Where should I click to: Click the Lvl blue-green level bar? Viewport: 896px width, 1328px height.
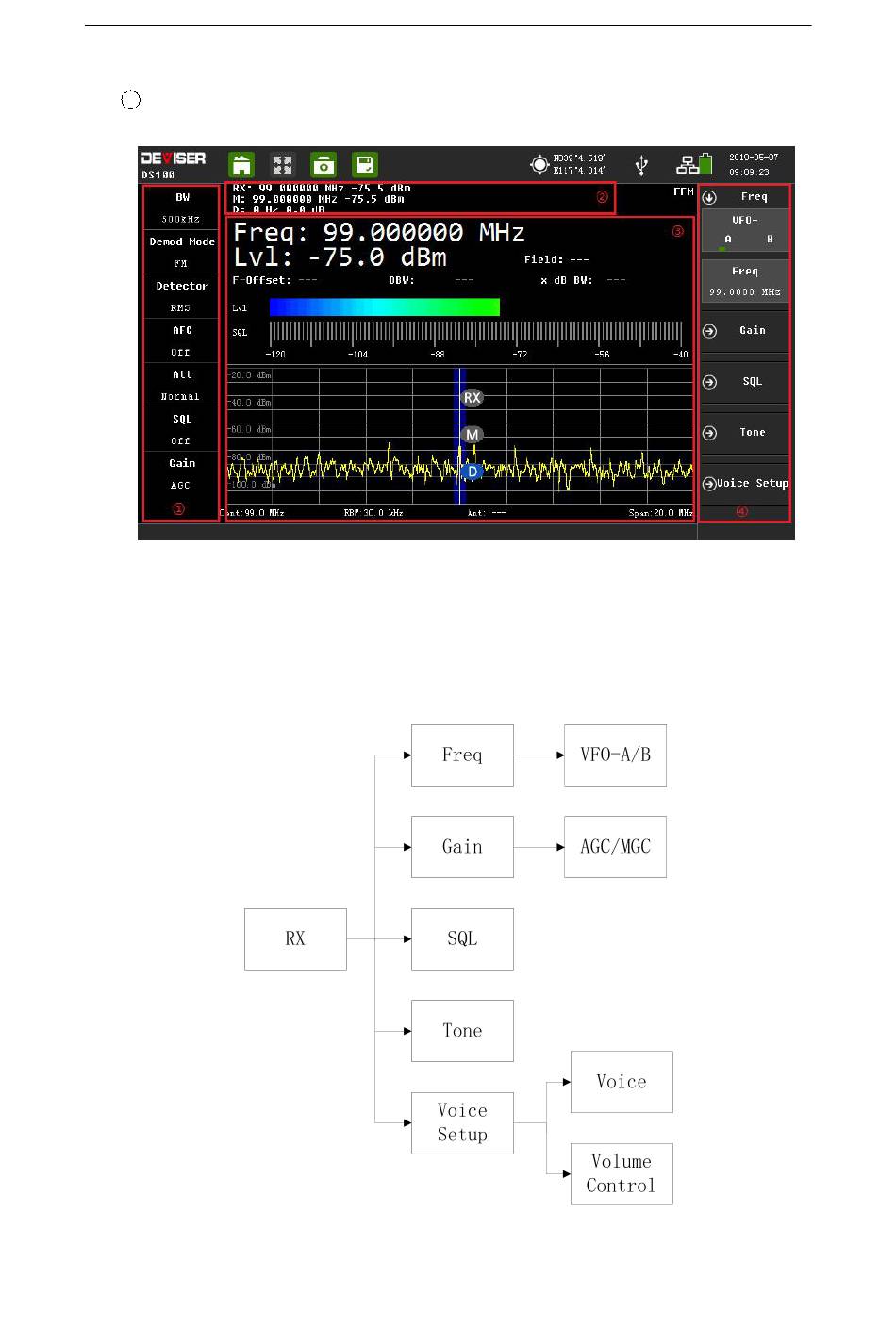tap(384, 307)
